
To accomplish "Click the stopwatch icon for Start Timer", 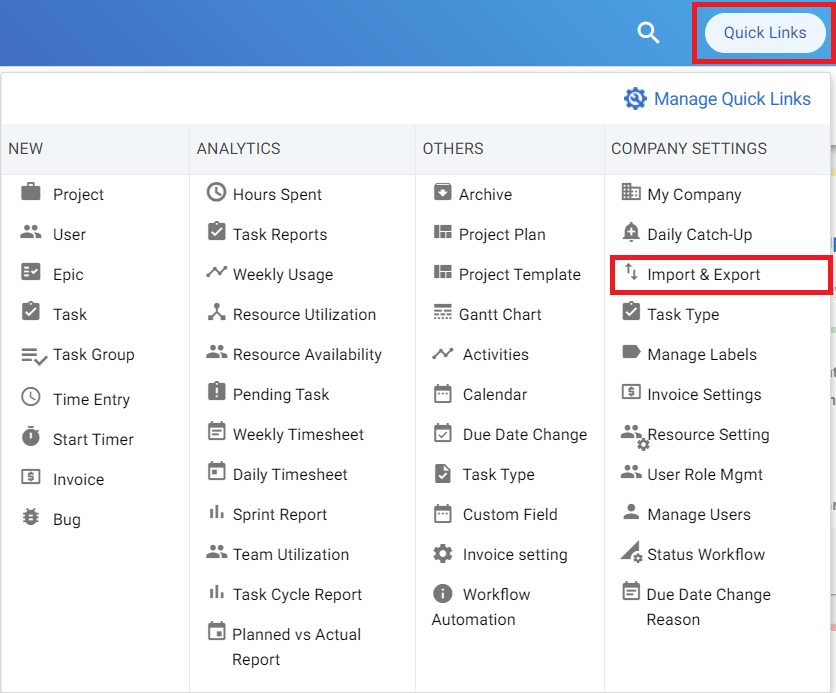I will click(x=30, y=436).
